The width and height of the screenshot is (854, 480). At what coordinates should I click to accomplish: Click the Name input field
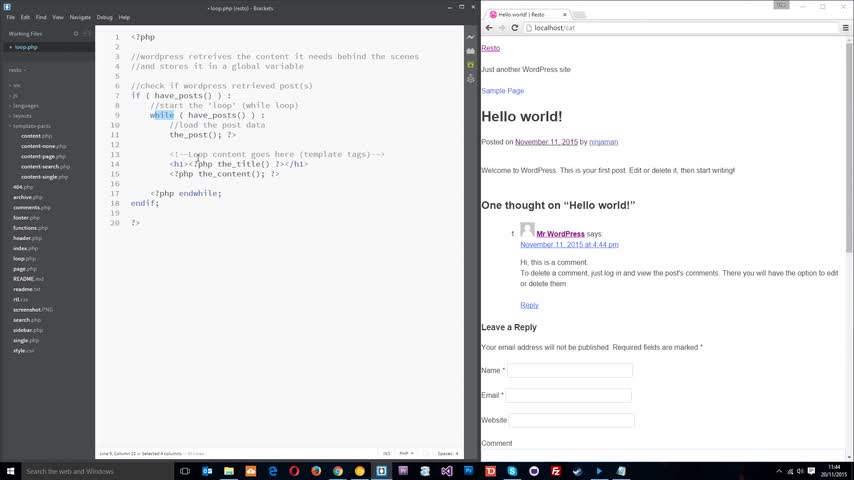coord(570,370)
